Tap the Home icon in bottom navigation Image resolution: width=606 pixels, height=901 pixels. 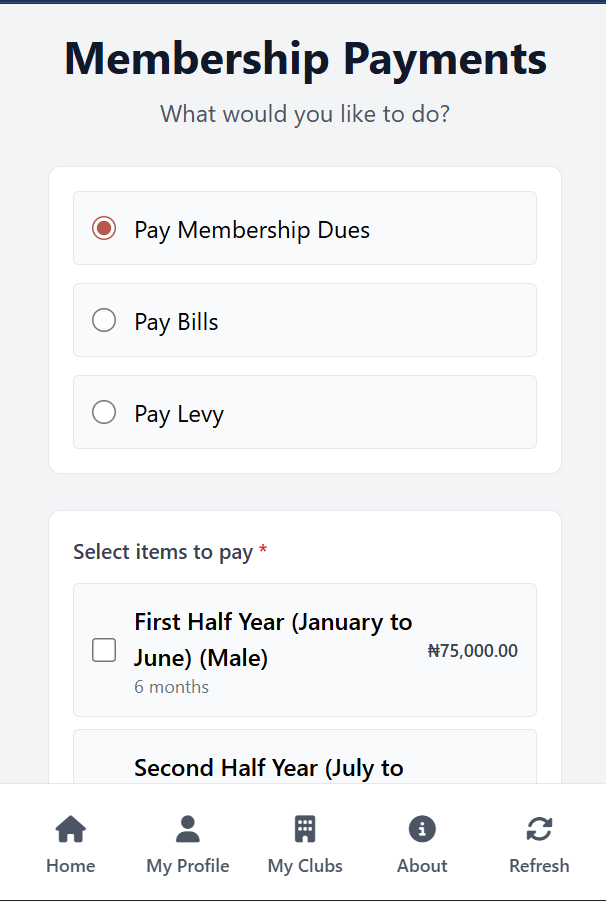point(70,829)
